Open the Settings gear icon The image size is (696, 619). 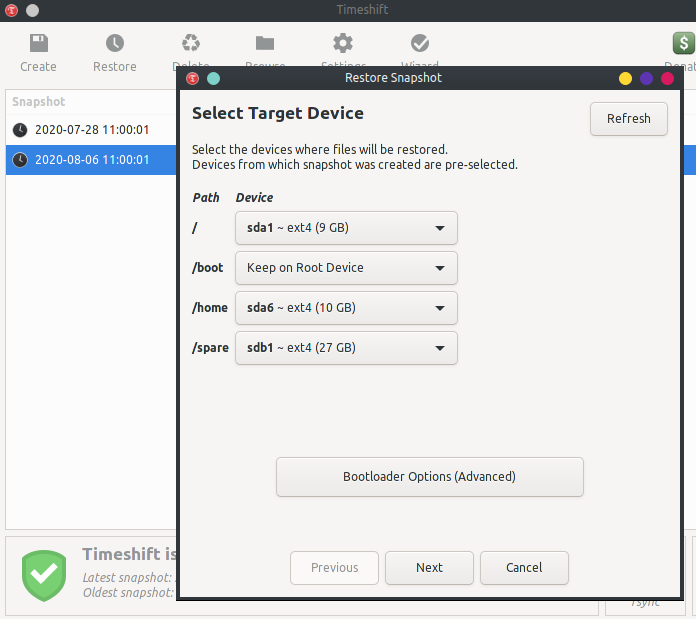tap(343, 43)
